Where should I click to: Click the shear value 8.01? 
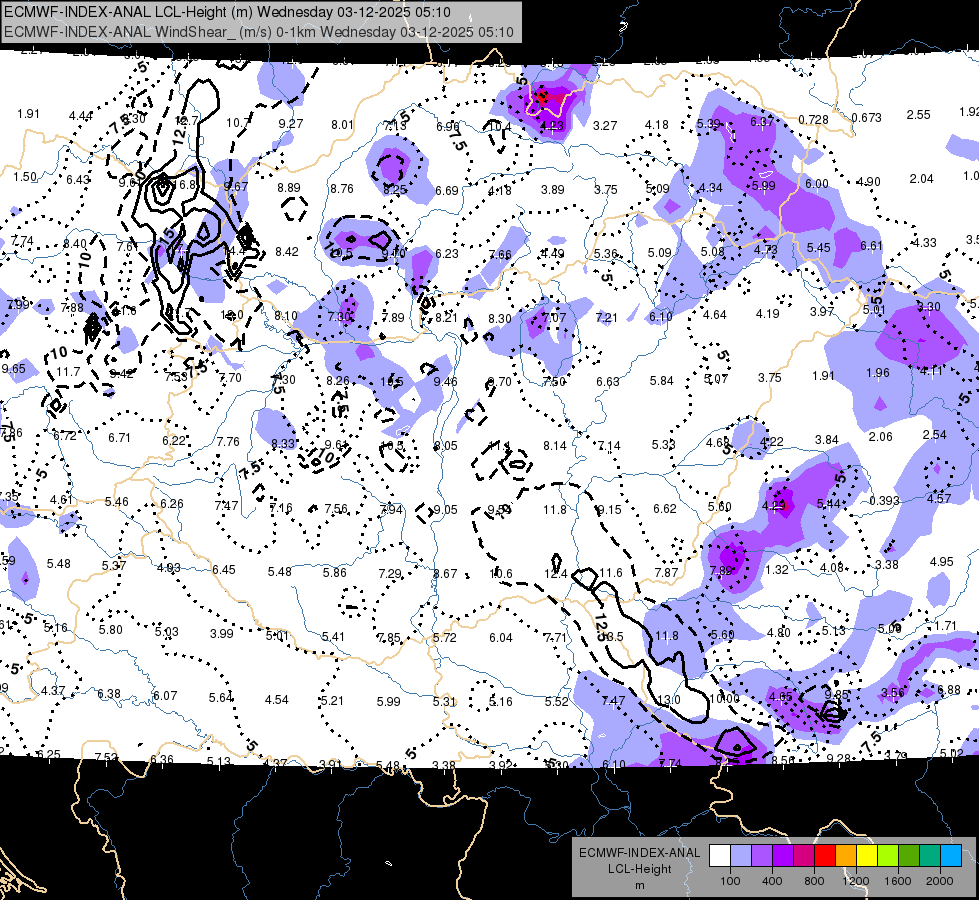point(342,125)
